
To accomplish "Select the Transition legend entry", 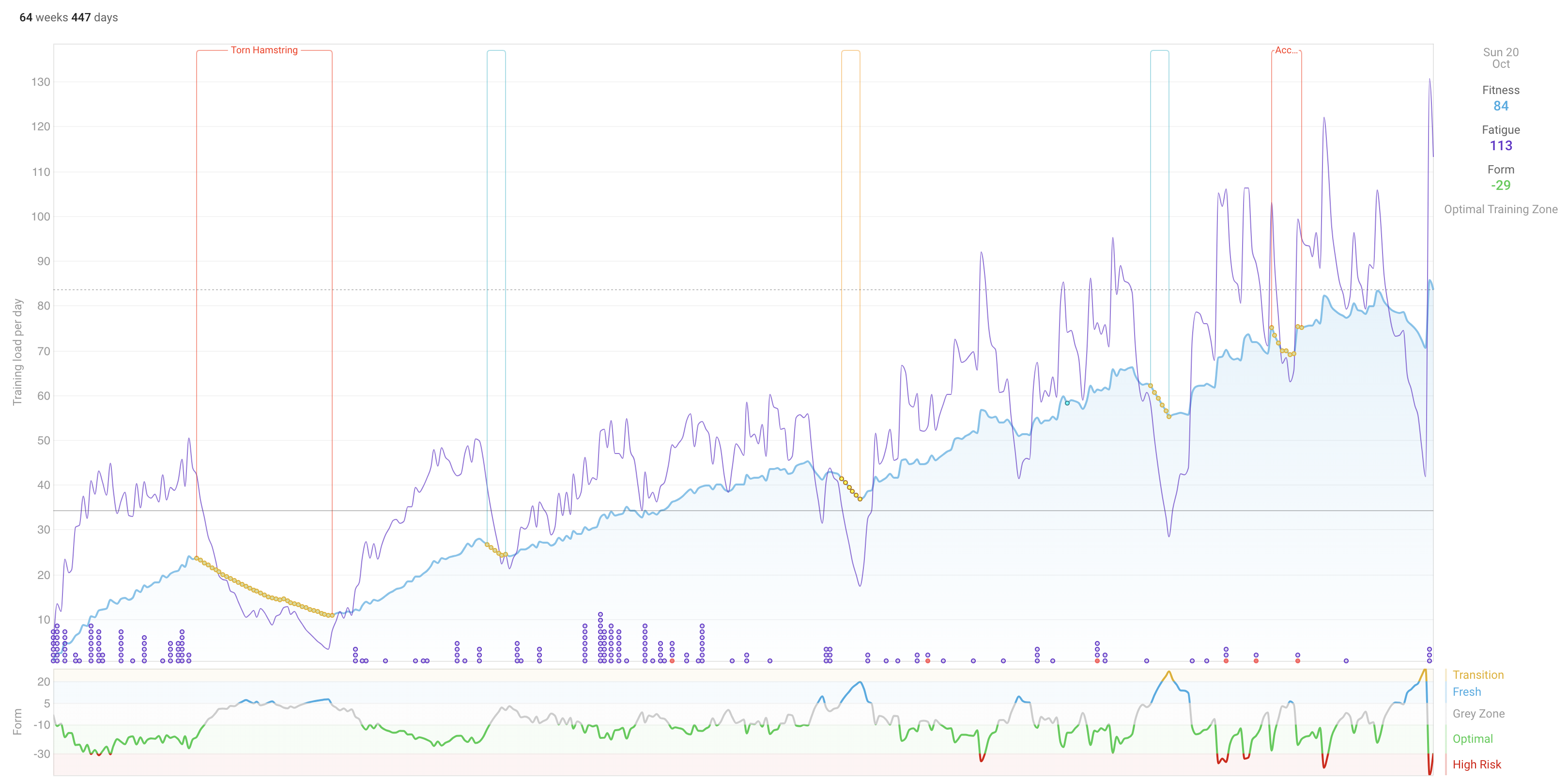I will point(1478,675).
